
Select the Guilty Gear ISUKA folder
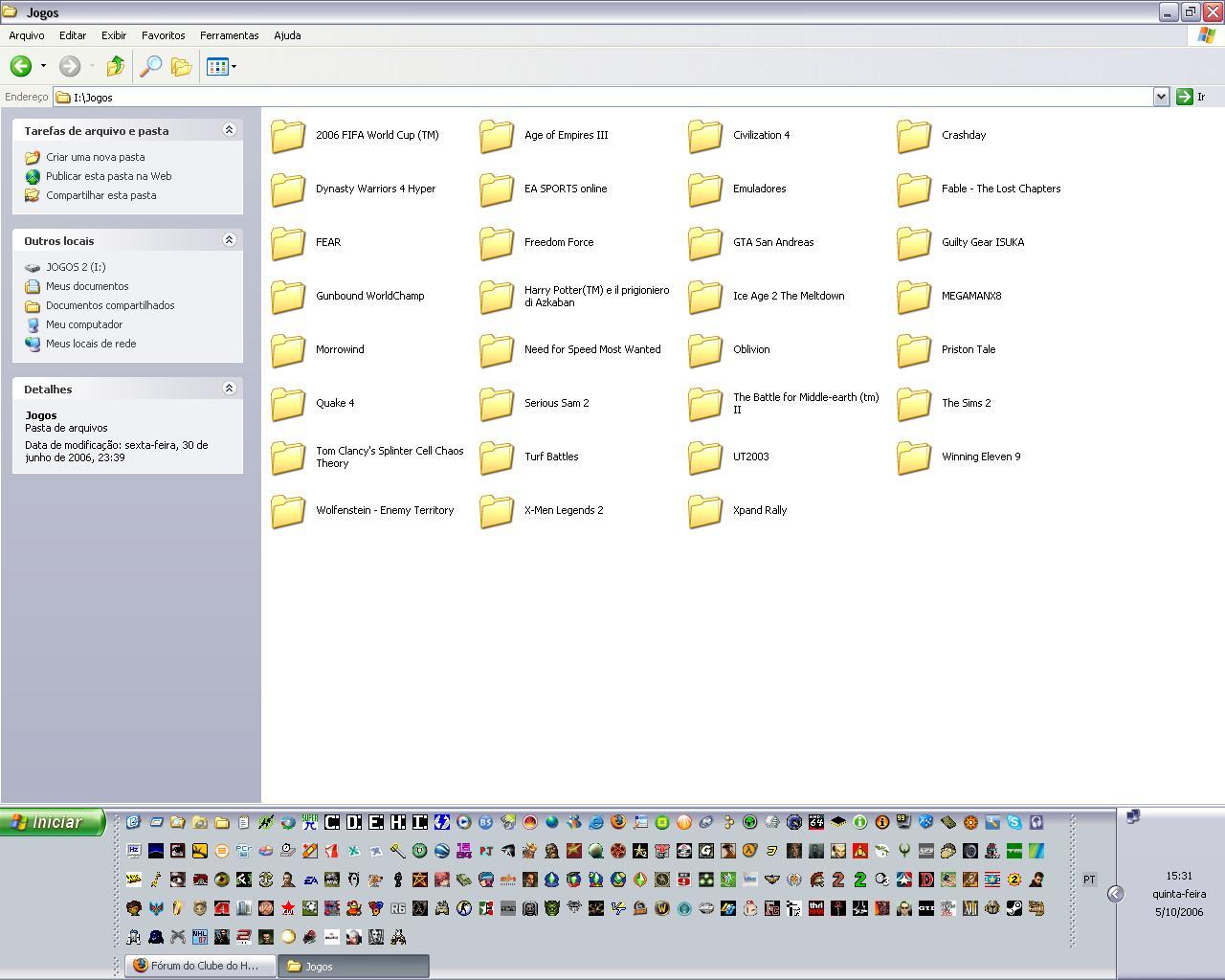click(x=962, y=243)
